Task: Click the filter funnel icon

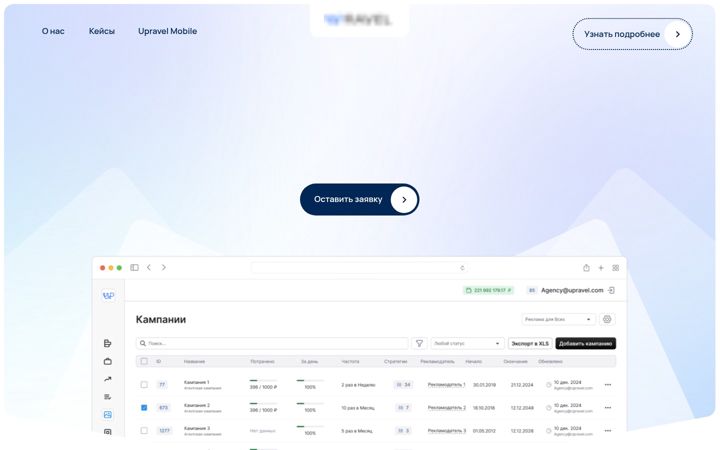Action: 419,343
